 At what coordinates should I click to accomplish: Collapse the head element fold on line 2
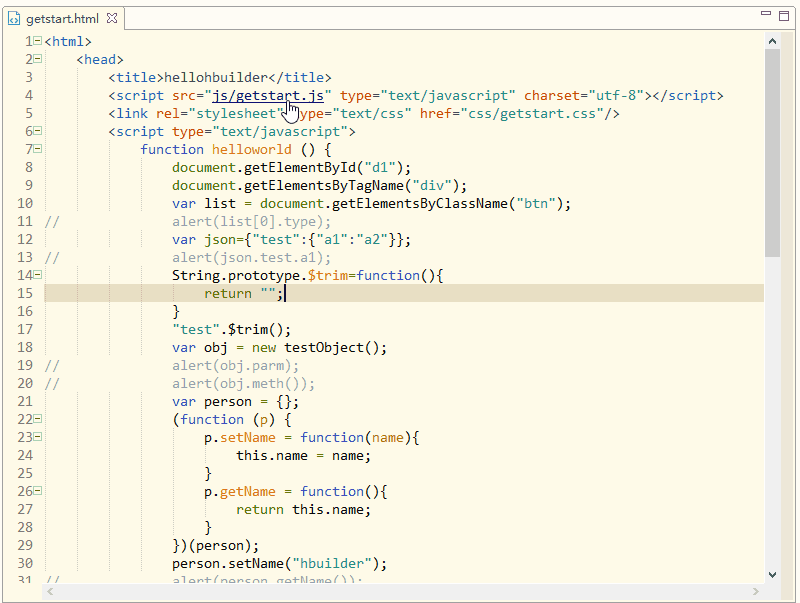[x=35, y=59]
